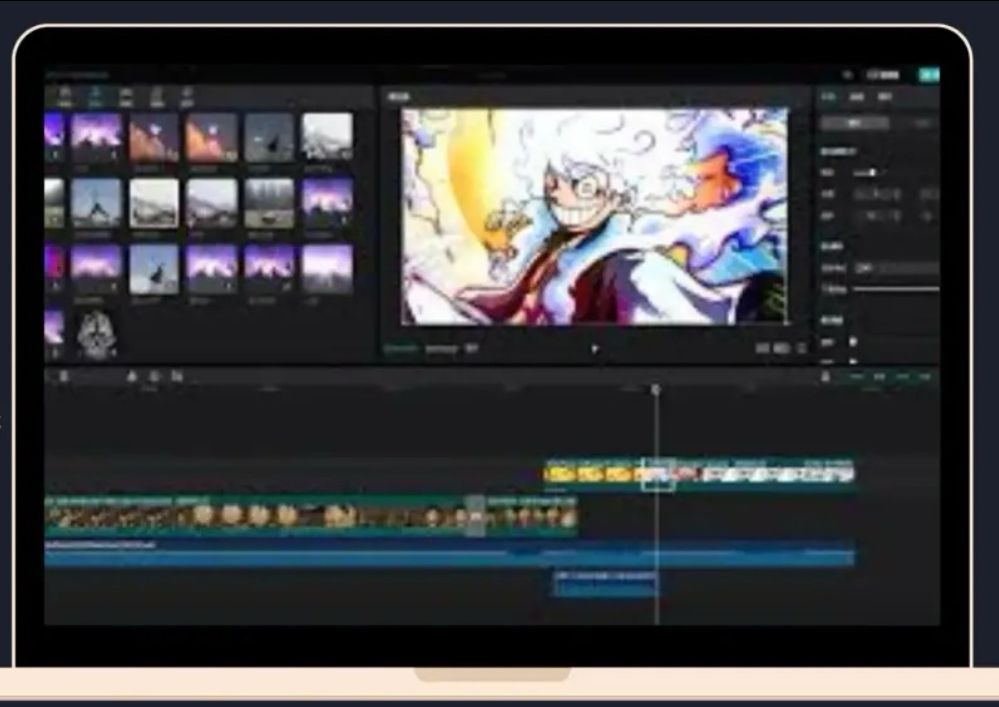Screen dimensions: 999x707
Task: Switch to second tab in right properties panel
Action: tap(856, 97)
